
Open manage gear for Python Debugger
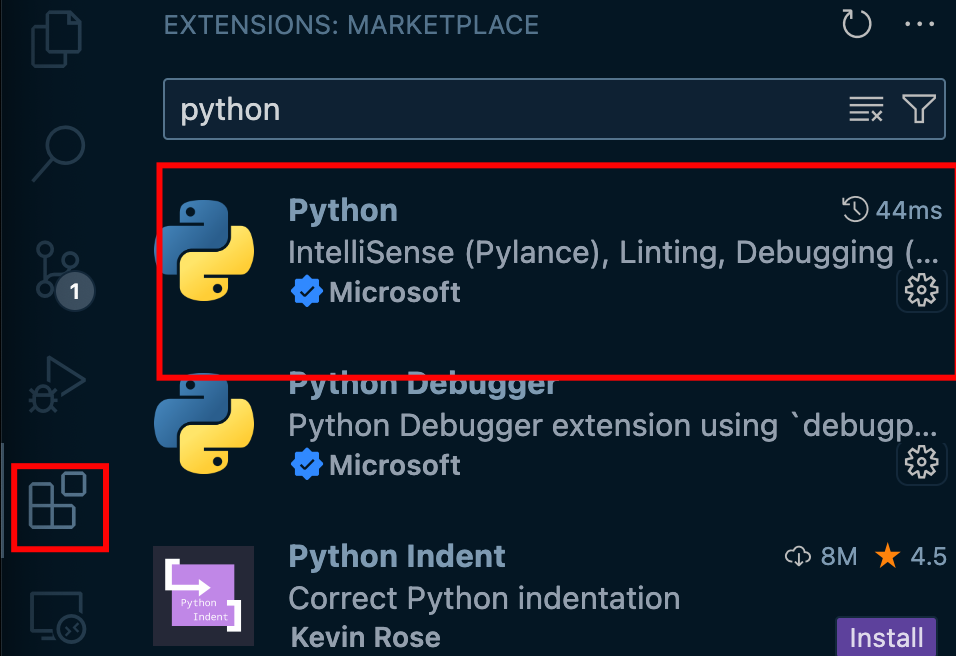coord(920,462)
